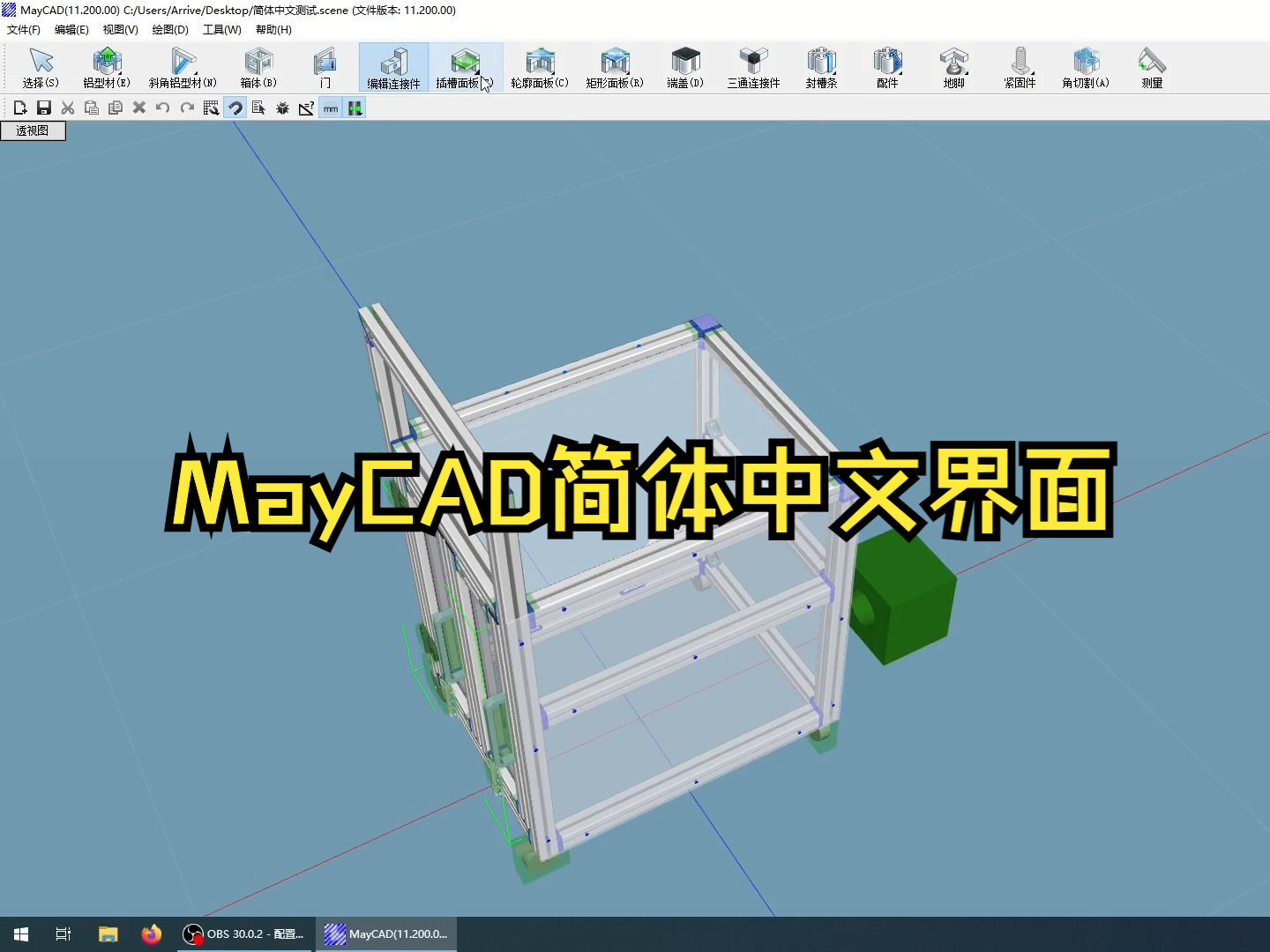The image size is (1270, 952).
Task: Click the triangle ruler query icon
Action: coord(306,108)
